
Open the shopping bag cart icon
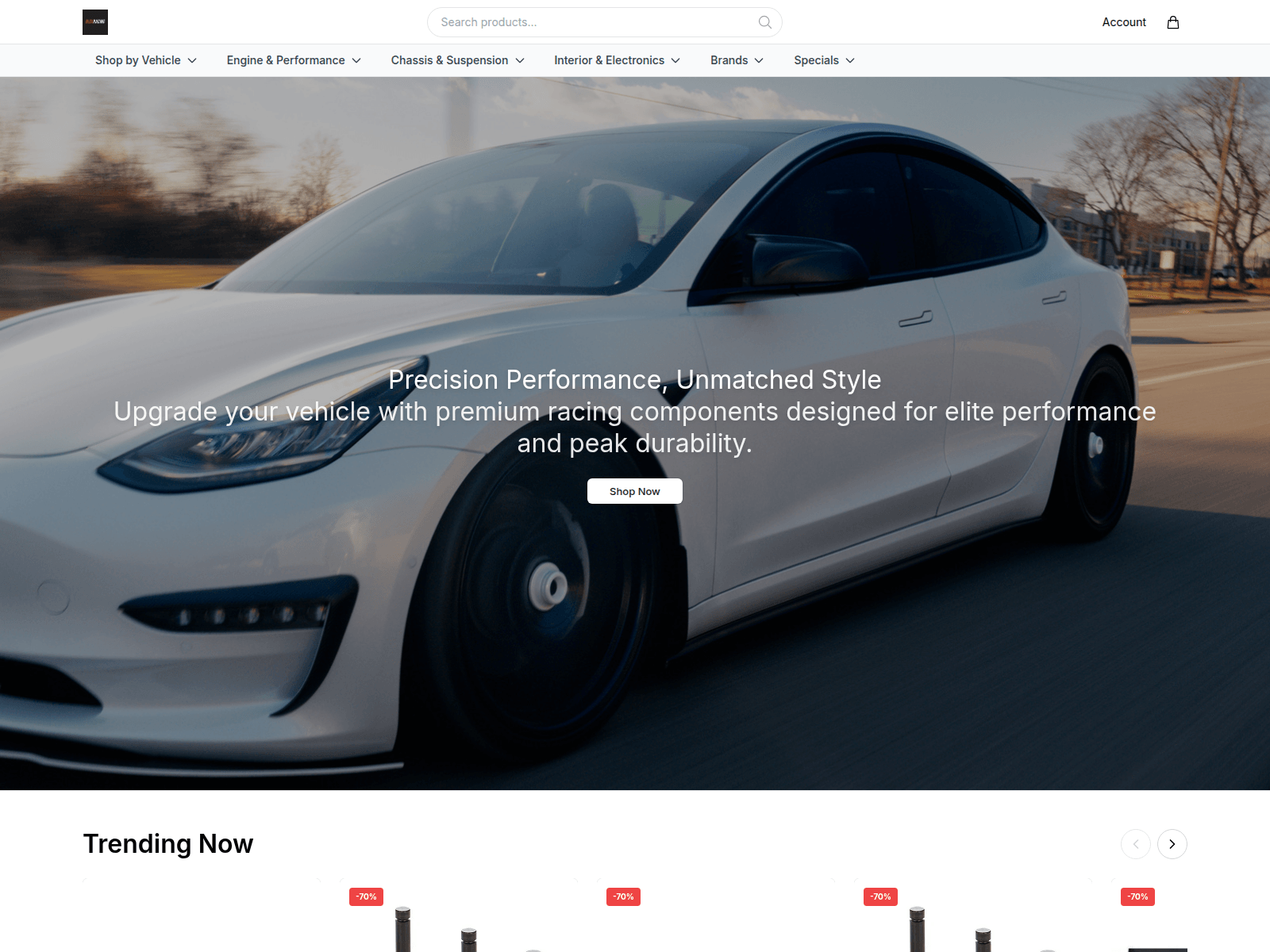pos(1173,22)
